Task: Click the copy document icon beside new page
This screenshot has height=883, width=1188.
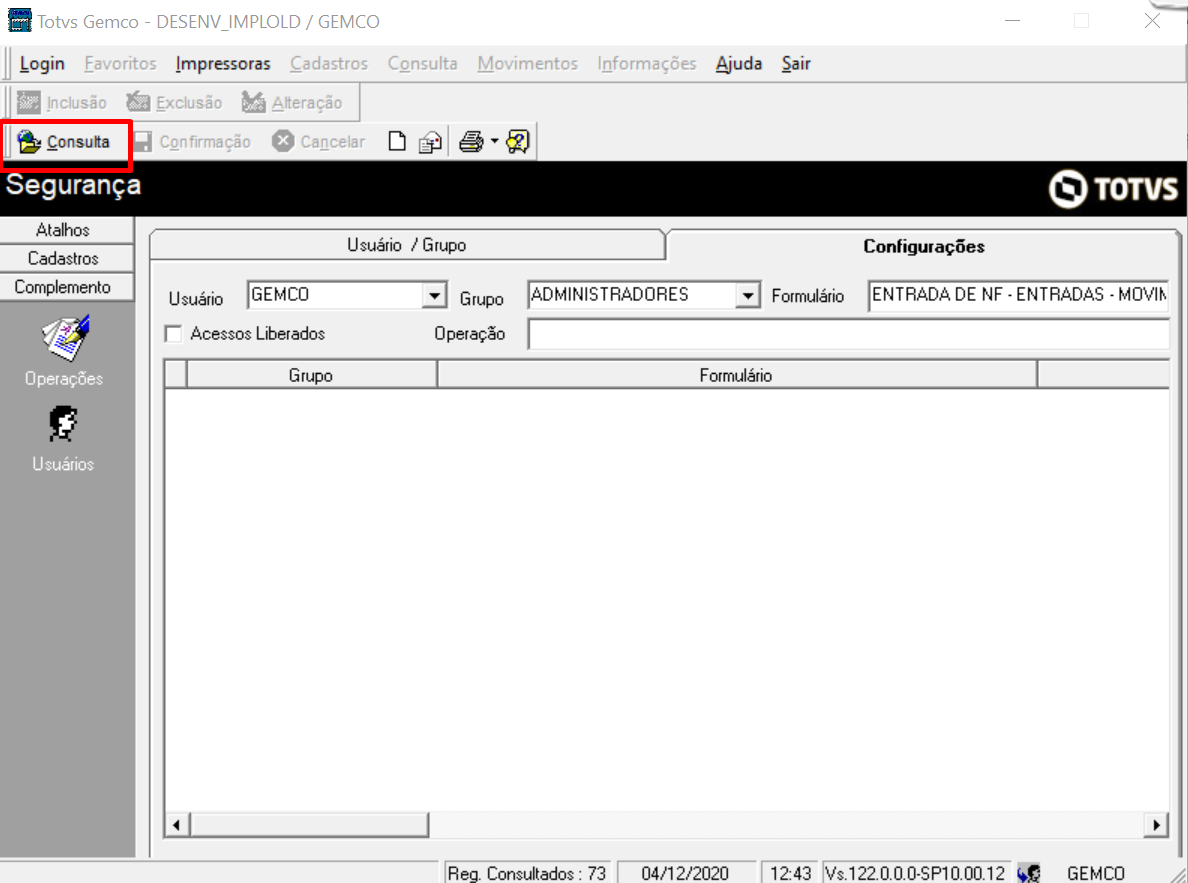Action: click(x=430, y=142)
